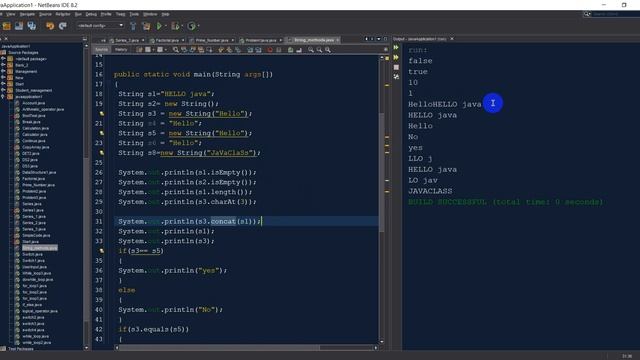Click the Stop Macro Recording icon
Screen dimensions: 640x360
coord(278,50)
